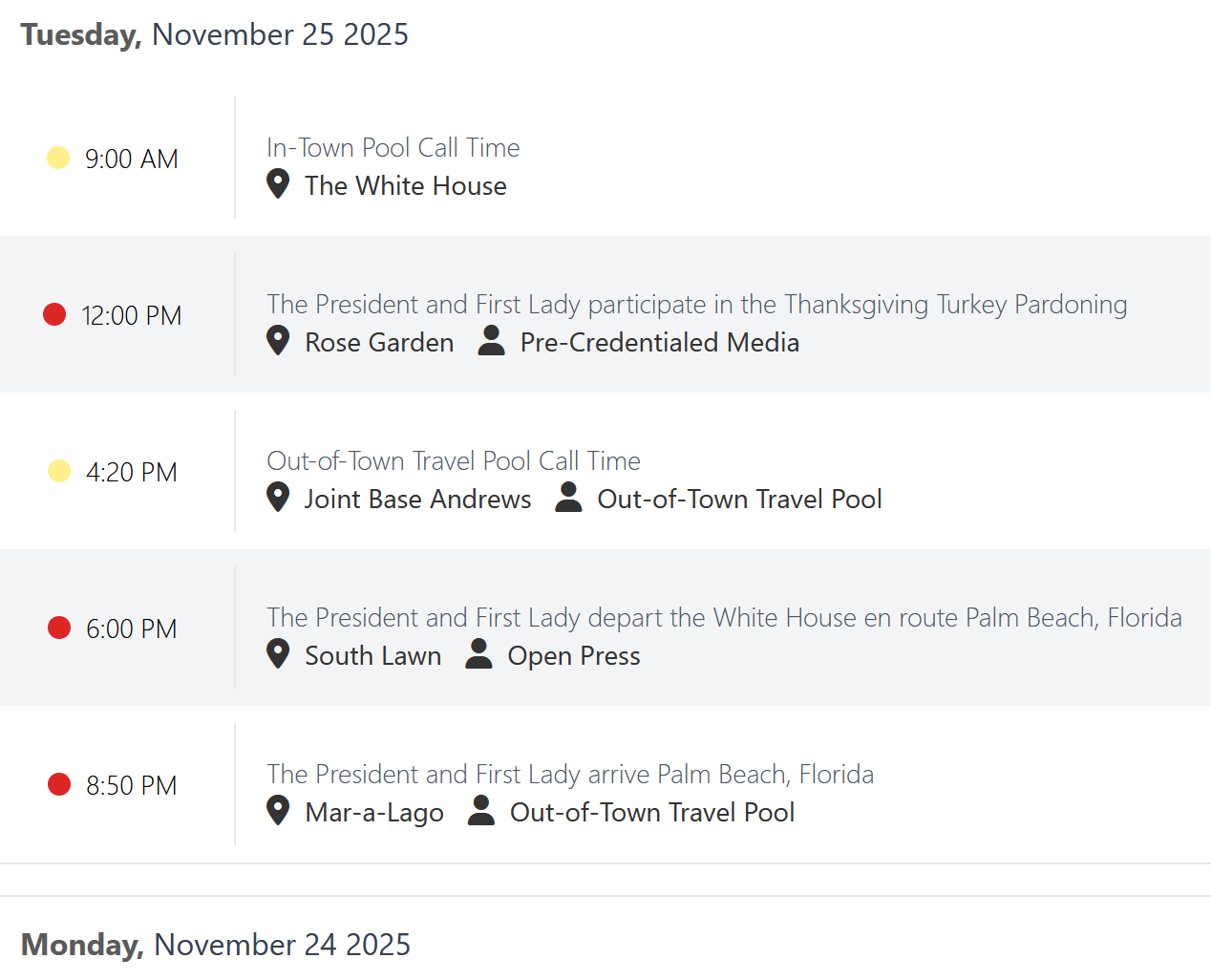The height and width of the screenshot is (980, 1211).
Task: Open the Thanksgiving Turkey Pardoning event title
Action: pyautogui.click(x=697, y=305)
